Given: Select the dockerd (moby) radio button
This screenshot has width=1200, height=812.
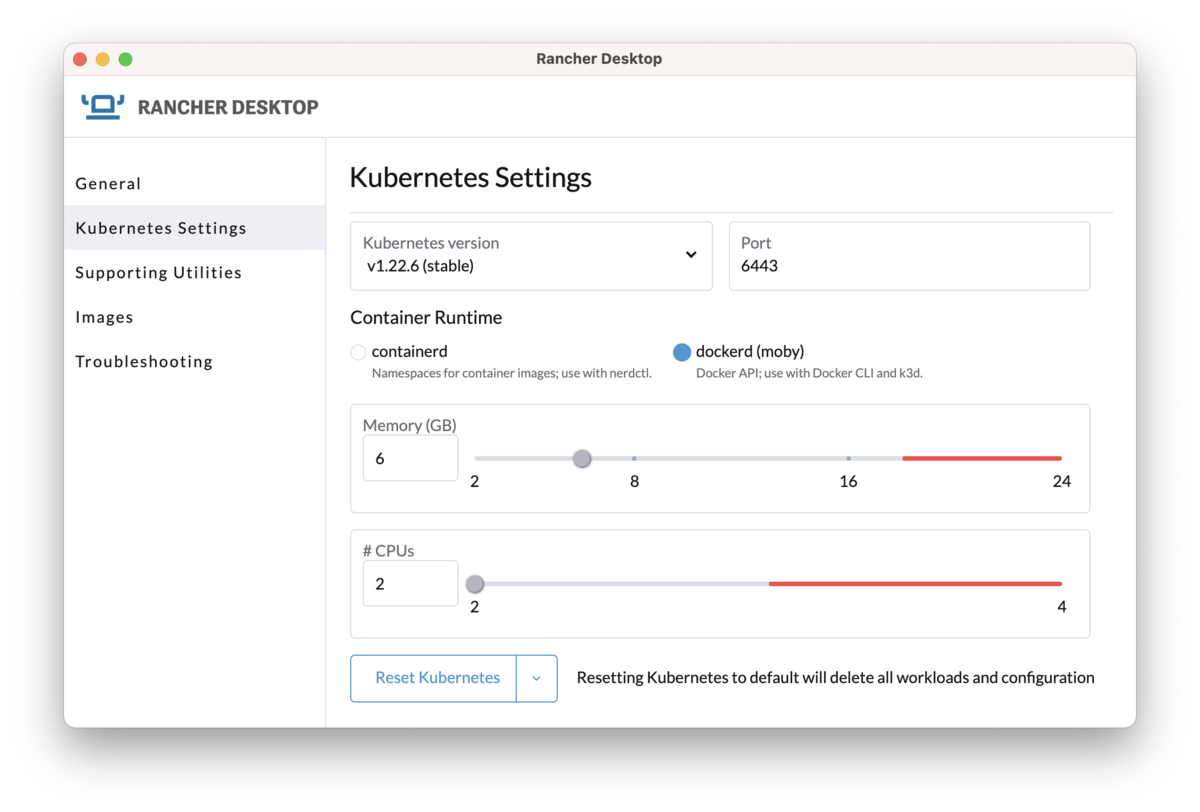Looking at the screenshot, I should [682, 352].
